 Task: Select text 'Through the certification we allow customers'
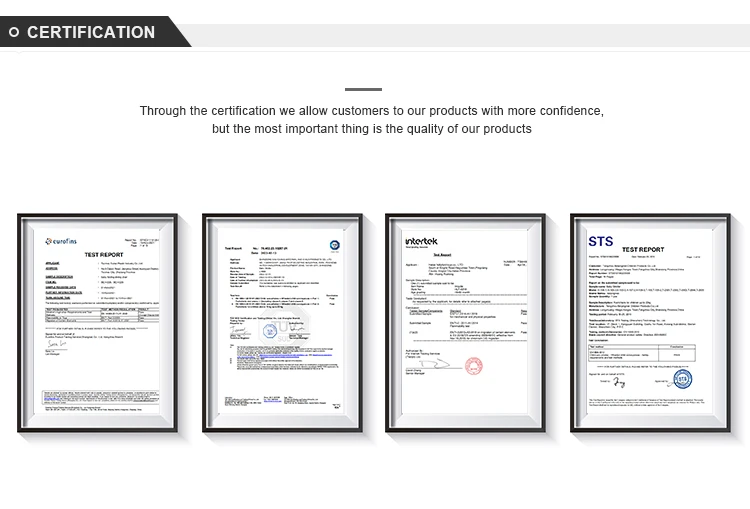pos(265,111)
